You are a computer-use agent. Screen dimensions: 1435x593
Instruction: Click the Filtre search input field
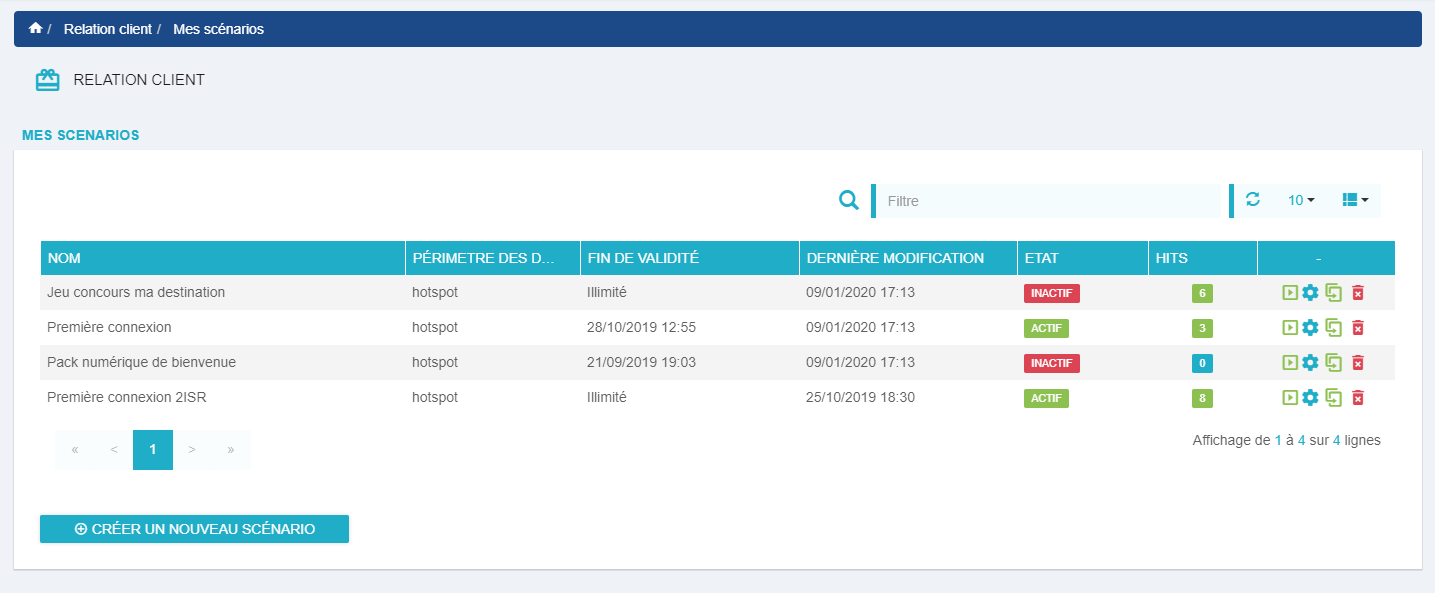pos(1050,201)
